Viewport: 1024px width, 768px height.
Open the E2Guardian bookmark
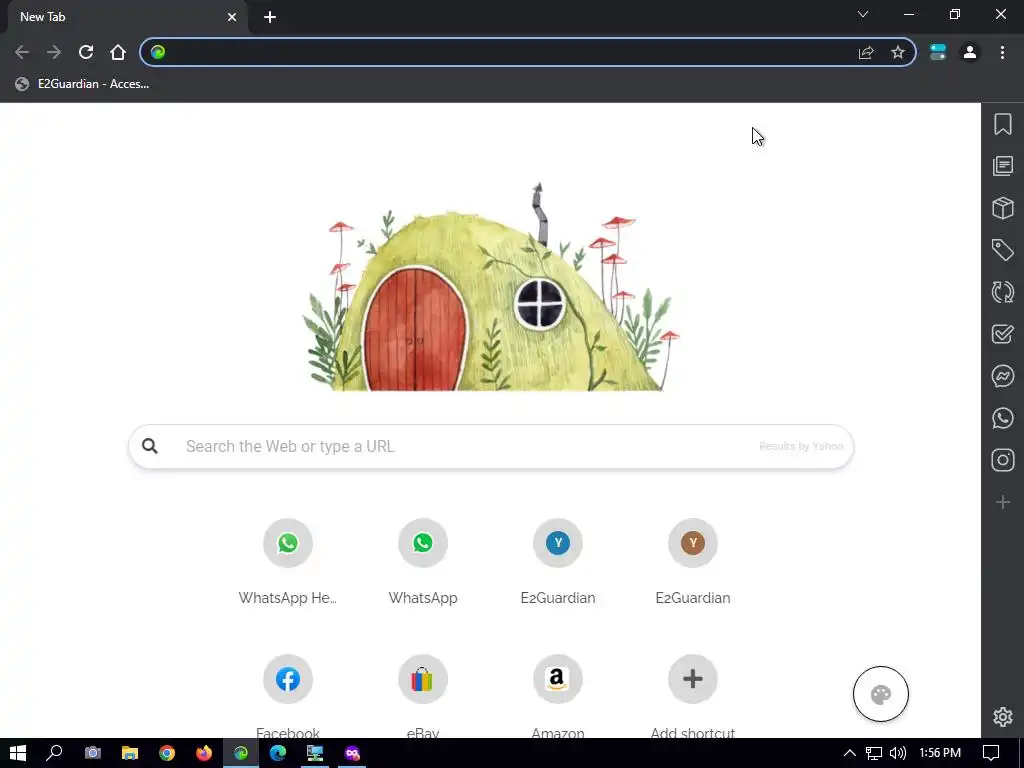(x=82, y=84)
